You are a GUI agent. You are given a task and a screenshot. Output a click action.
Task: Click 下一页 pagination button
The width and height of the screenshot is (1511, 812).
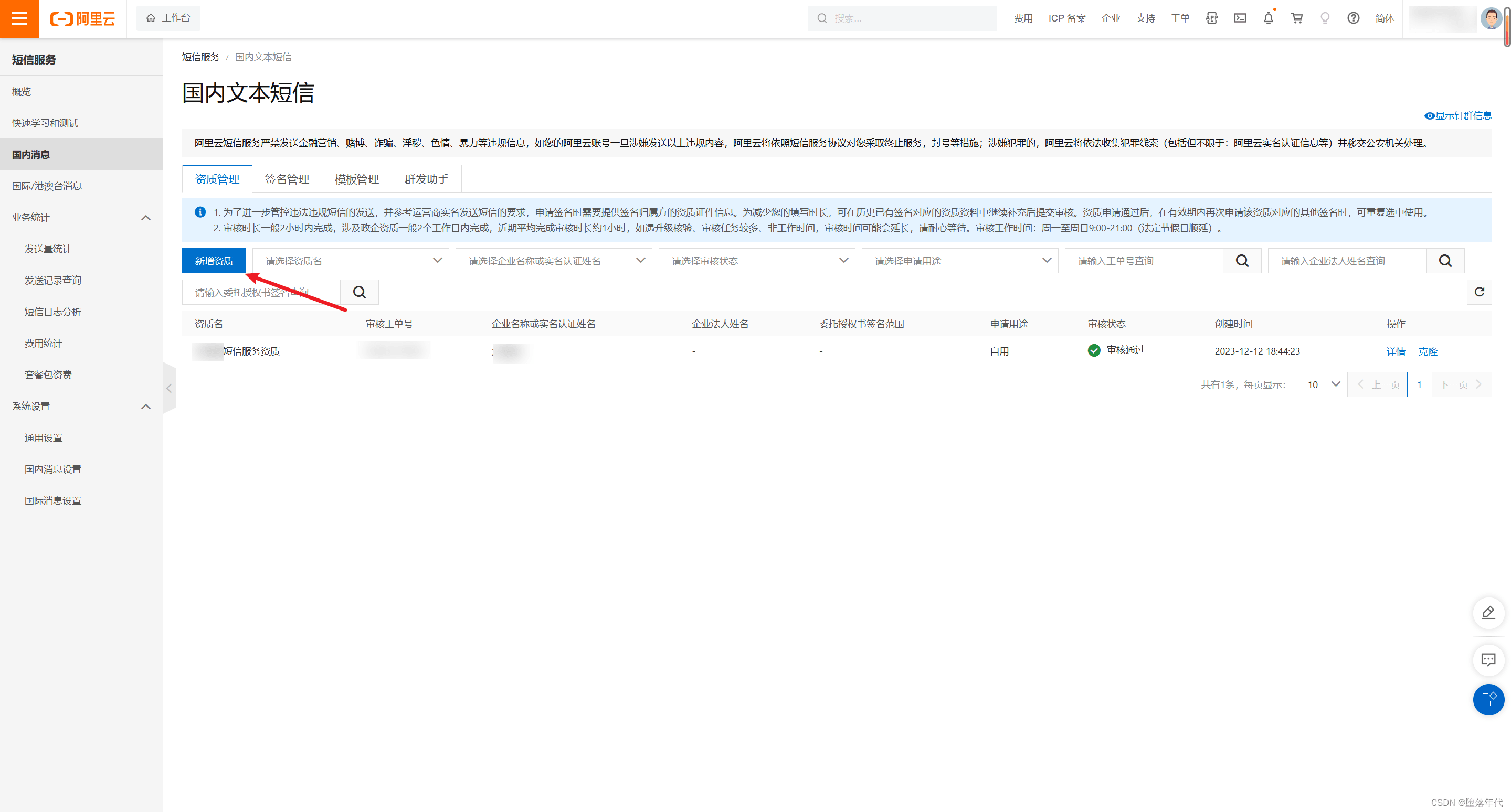1462,384
